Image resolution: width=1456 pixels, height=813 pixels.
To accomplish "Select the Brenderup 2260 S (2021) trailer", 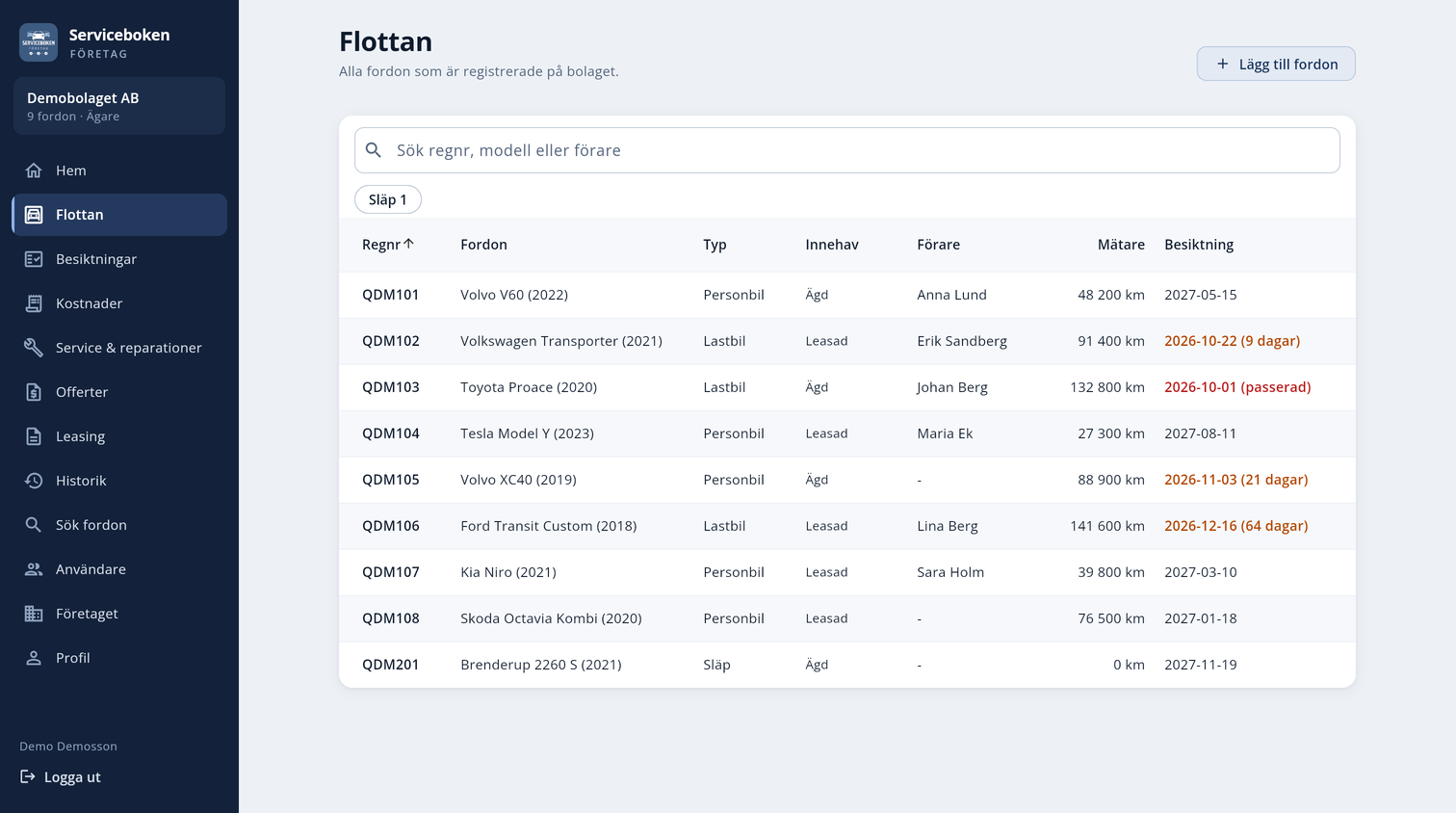I will coord(541,665).
